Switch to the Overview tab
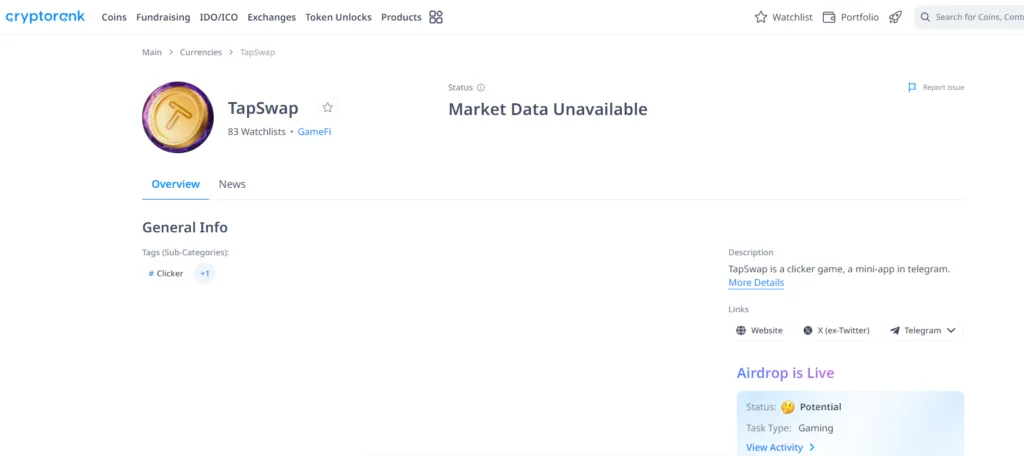The height and width of the screenshot is (456, 1024). point(176,184)
